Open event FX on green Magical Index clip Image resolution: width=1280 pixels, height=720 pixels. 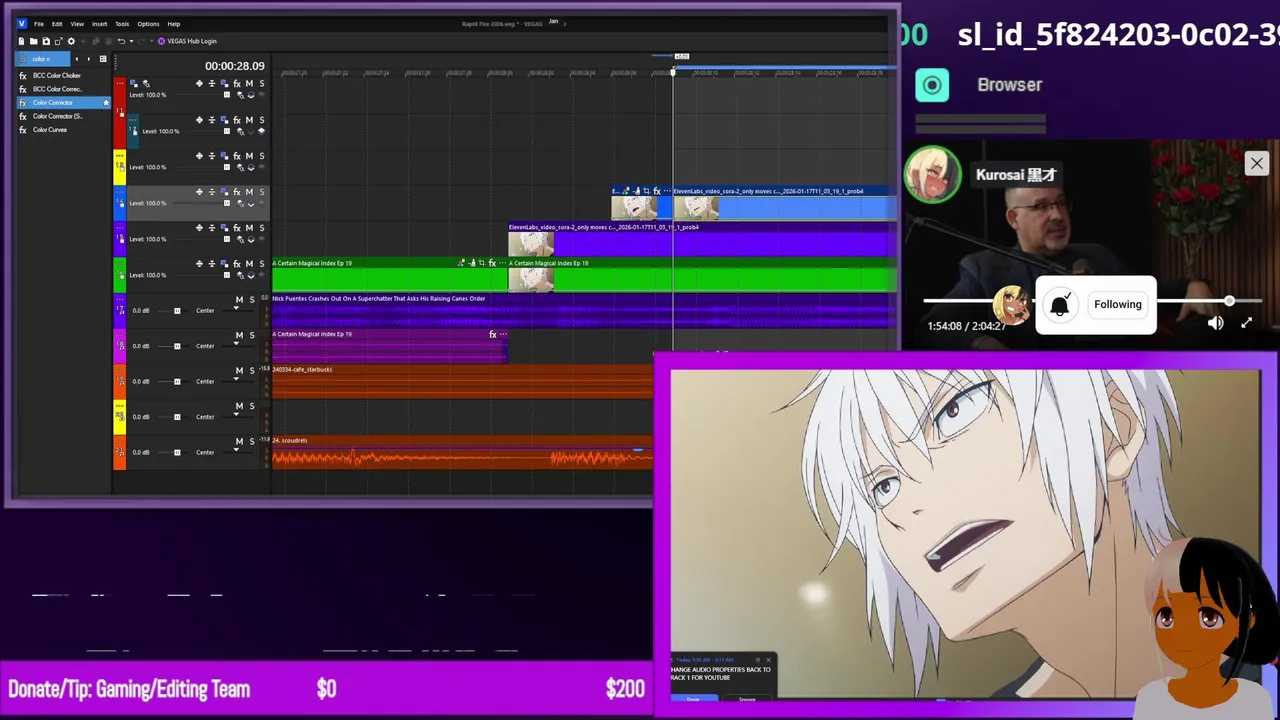tap(491, 263)
